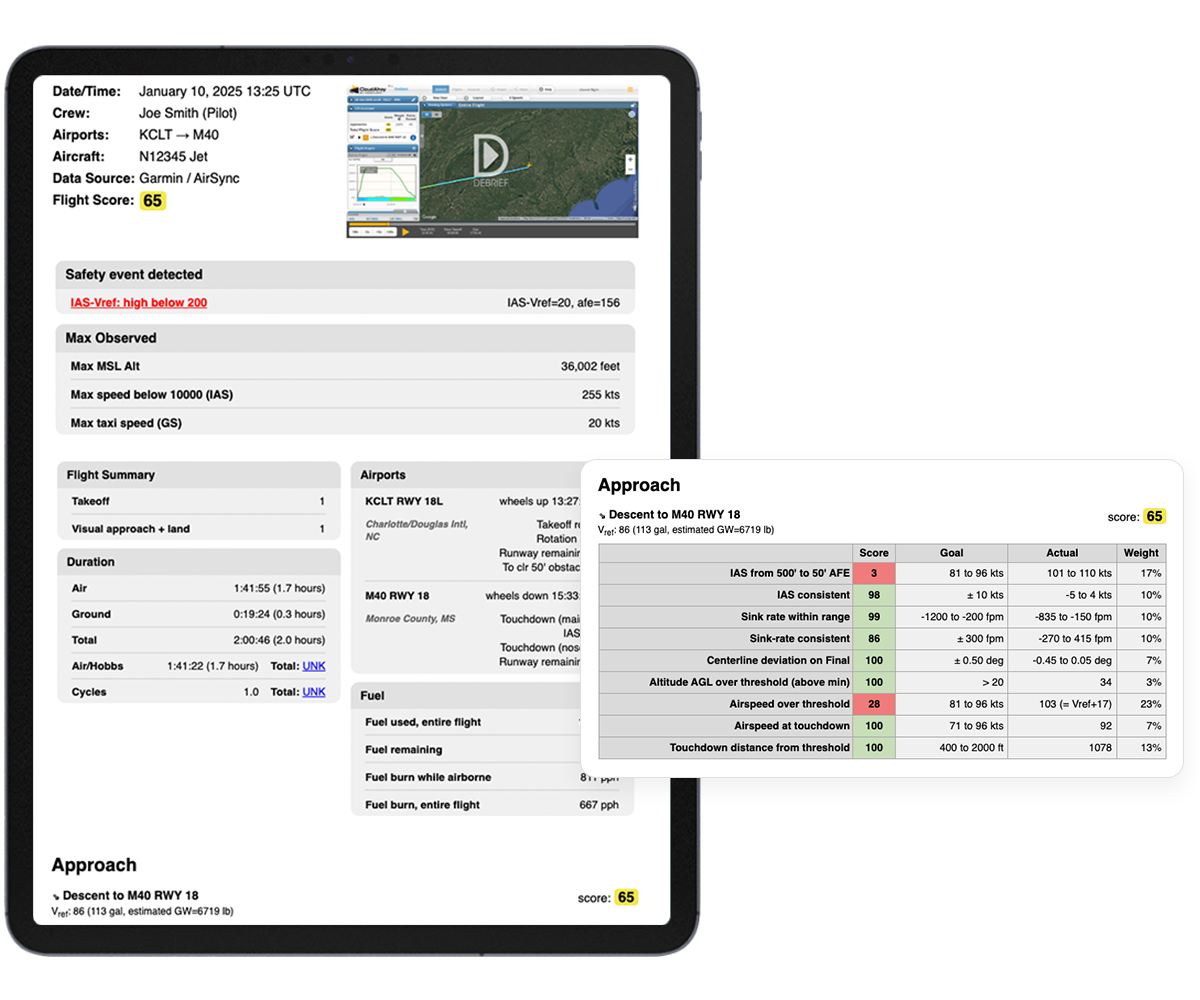The height and width of the screenshot is (1000, 1200).
Task: Click the map zoom-out minus icon
Action: click(x=630, y=169)
